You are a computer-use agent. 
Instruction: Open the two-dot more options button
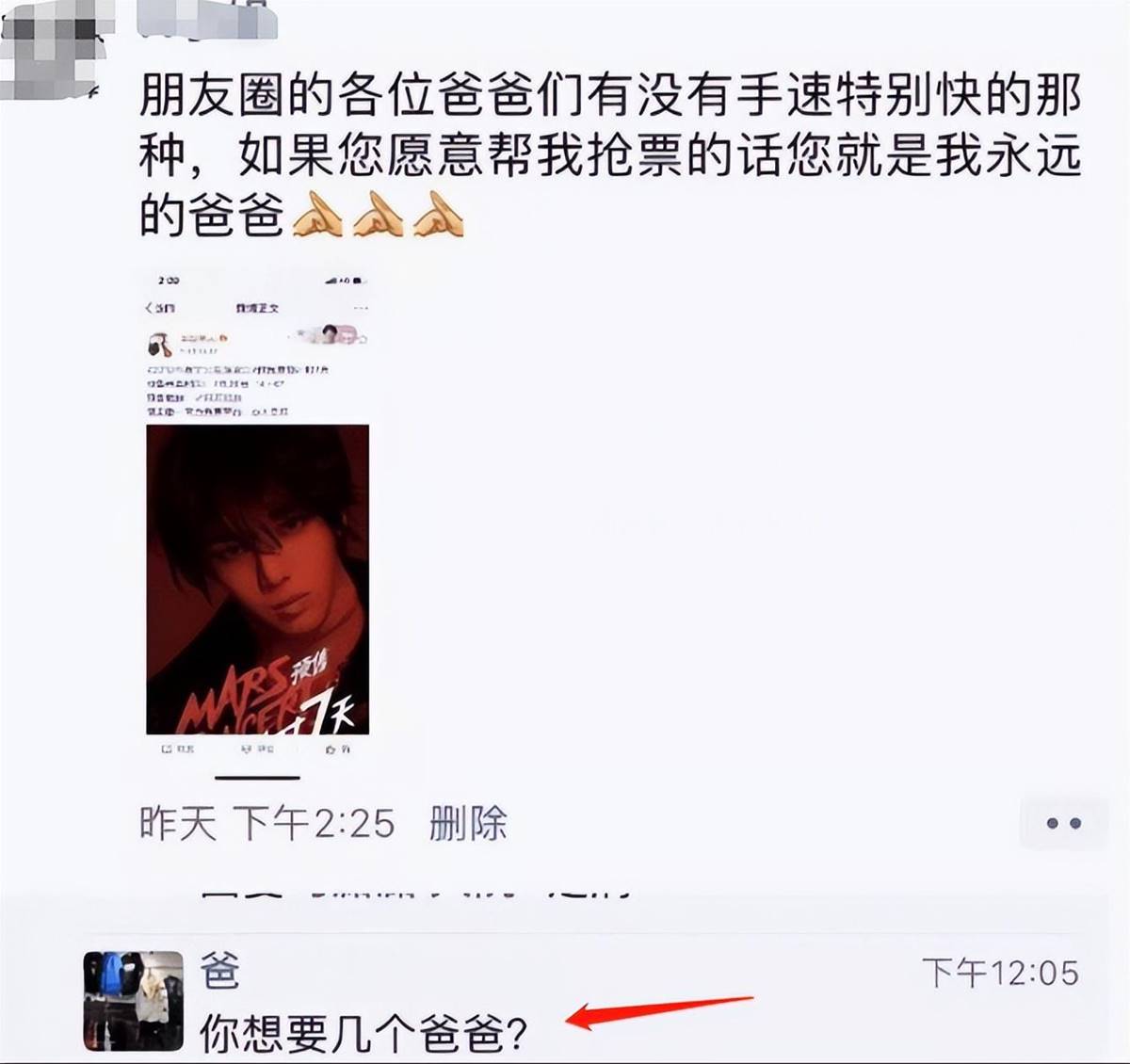(x=1064, y=823)
